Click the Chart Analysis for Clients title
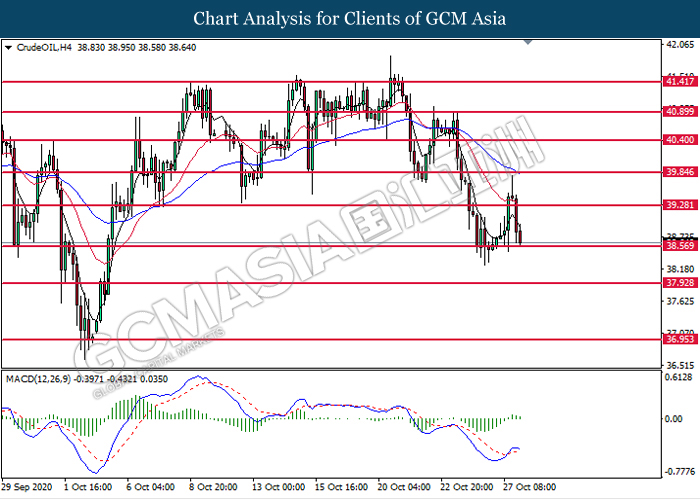This screenshot has height=500, width=700. 350,19
